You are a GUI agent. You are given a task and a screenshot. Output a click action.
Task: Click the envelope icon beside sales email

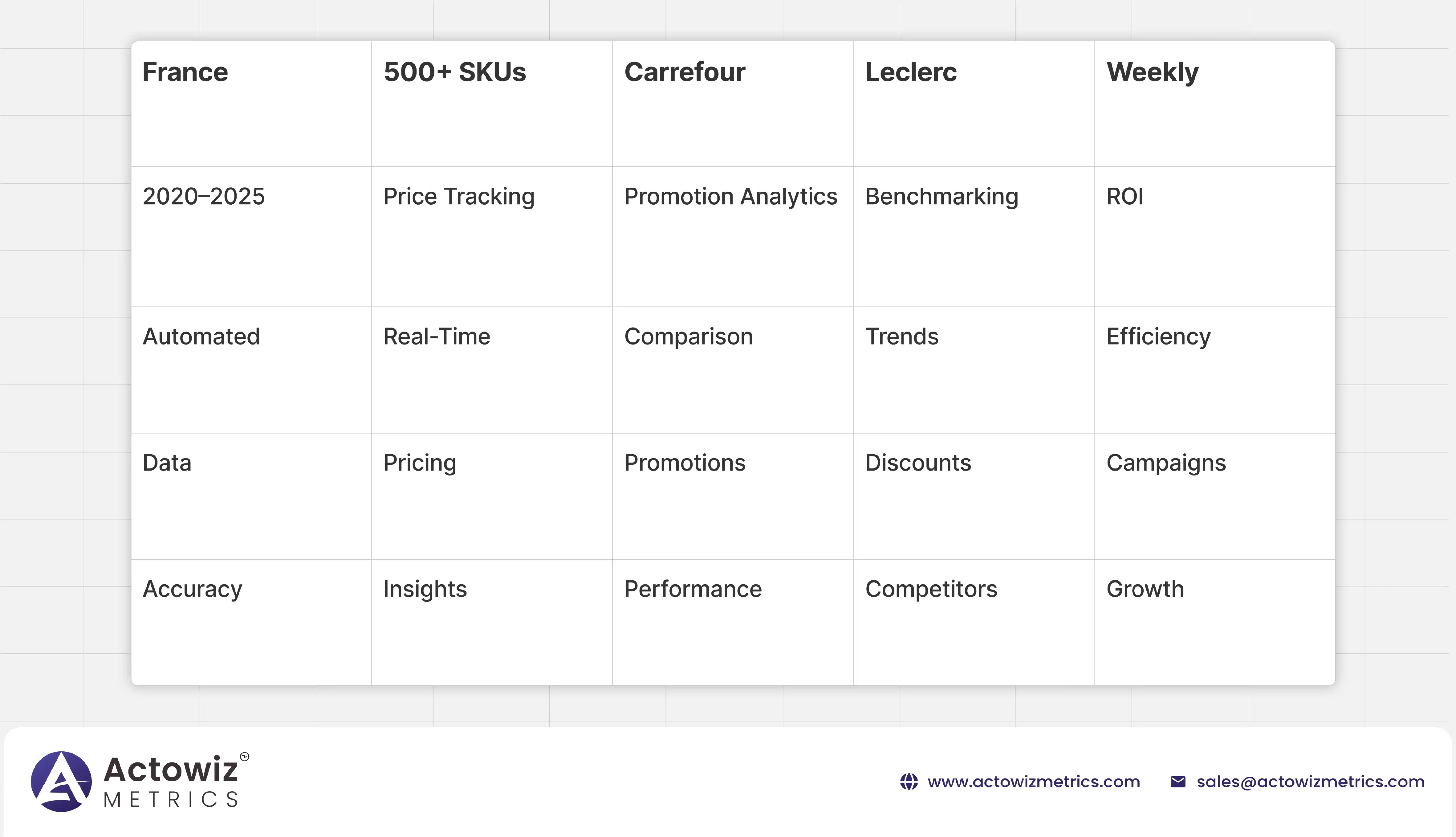[1178, 782]
